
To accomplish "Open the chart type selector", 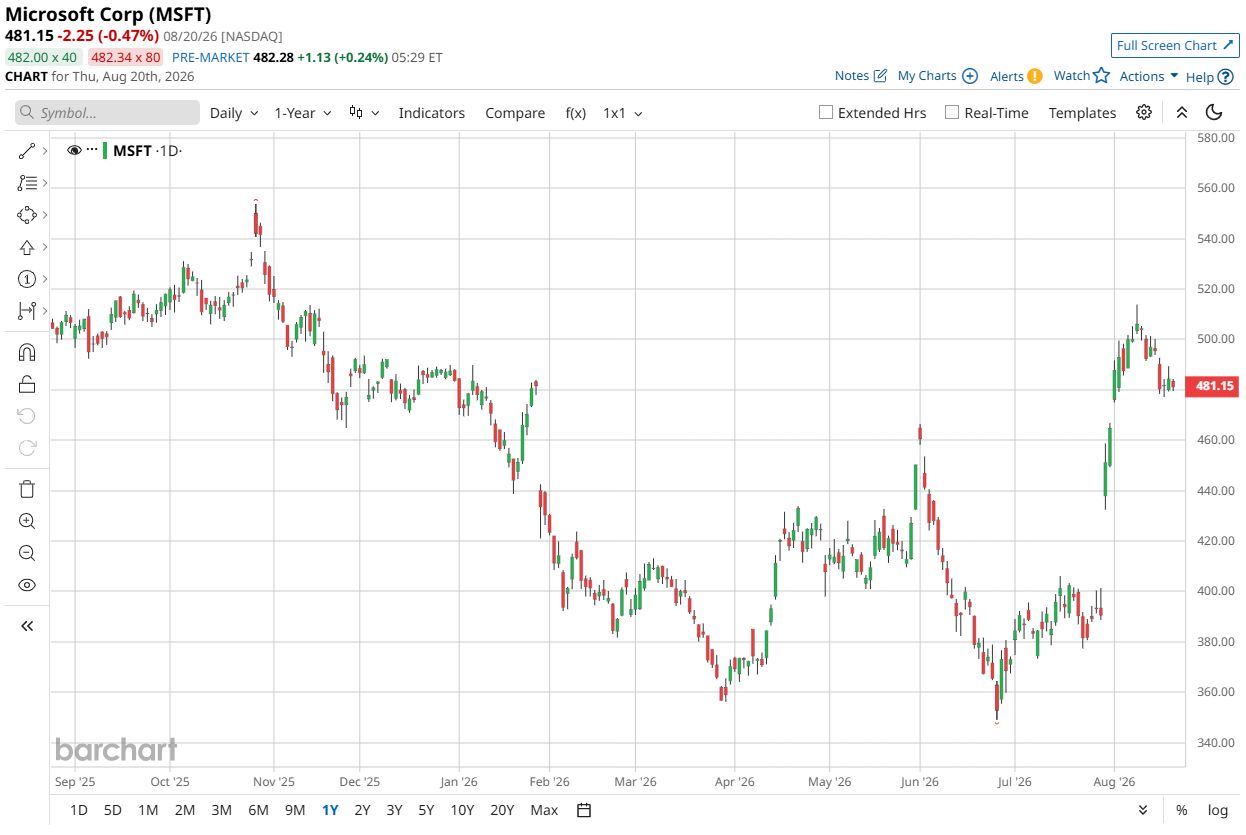I will coord(364,112).
